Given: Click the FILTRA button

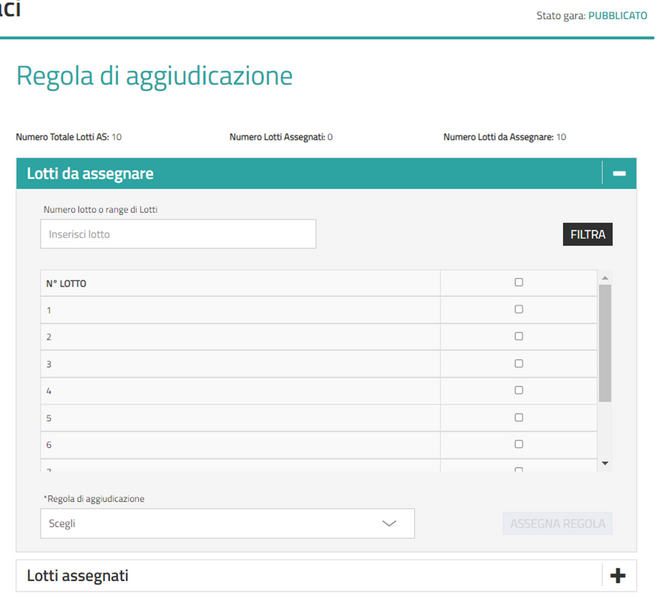Looking at the screenshot, I should [x=587, y=234].
